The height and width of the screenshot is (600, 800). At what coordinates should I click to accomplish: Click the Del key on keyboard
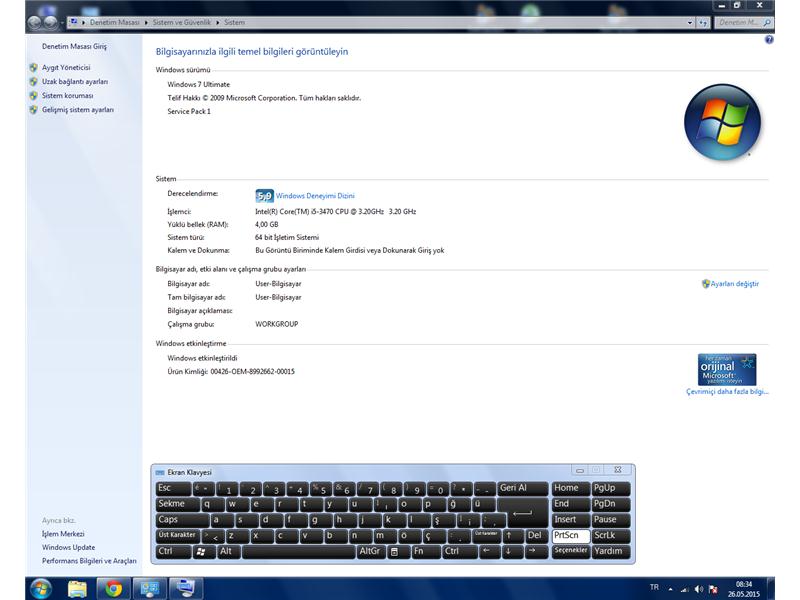click(x=536, y=536)
